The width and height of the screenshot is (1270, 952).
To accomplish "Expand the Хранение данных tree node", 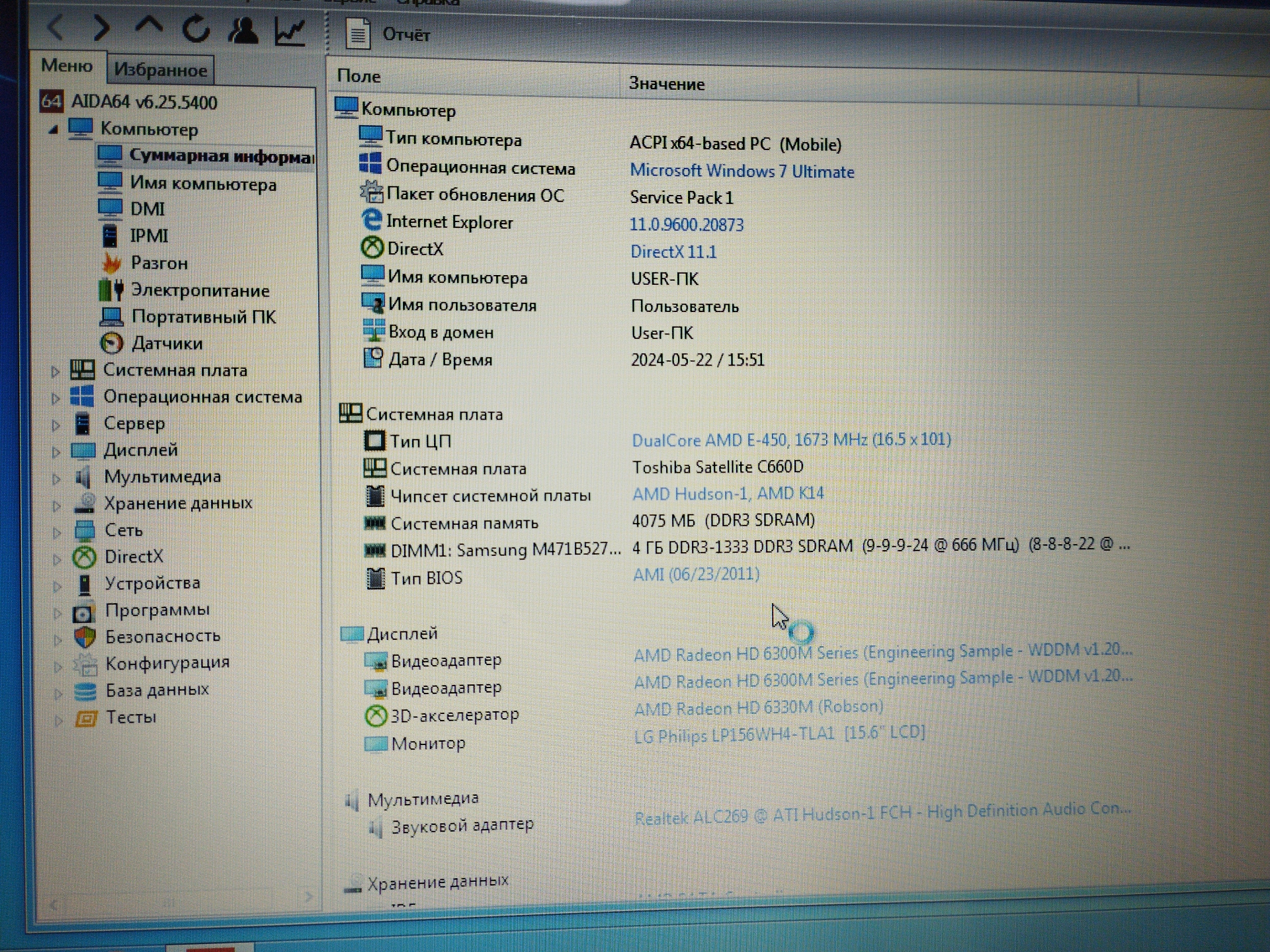I will tap(57, 506).
